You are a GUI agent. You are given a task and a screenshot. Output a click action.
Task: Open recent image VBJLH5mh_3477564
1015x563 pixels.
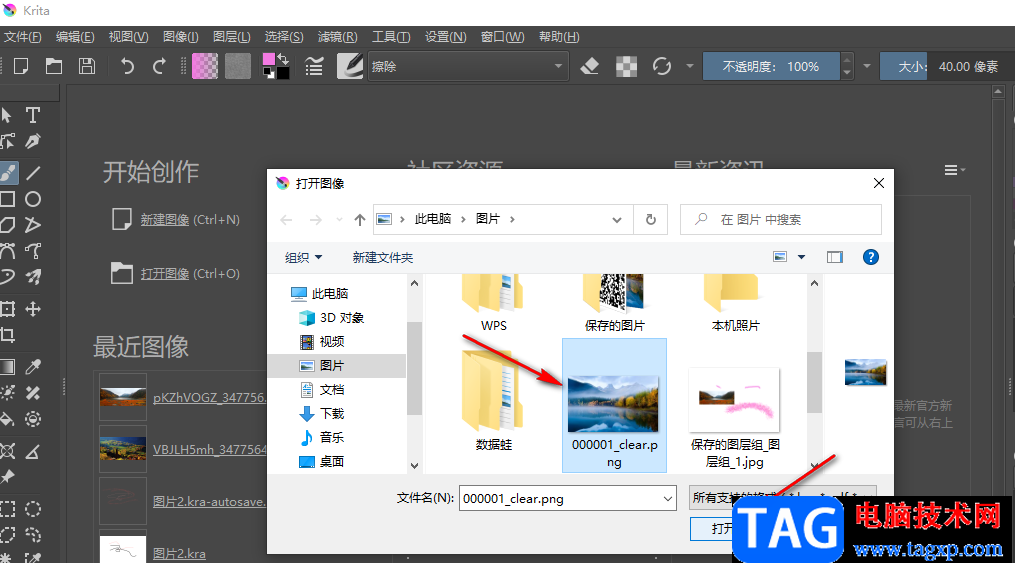[209, 449]
